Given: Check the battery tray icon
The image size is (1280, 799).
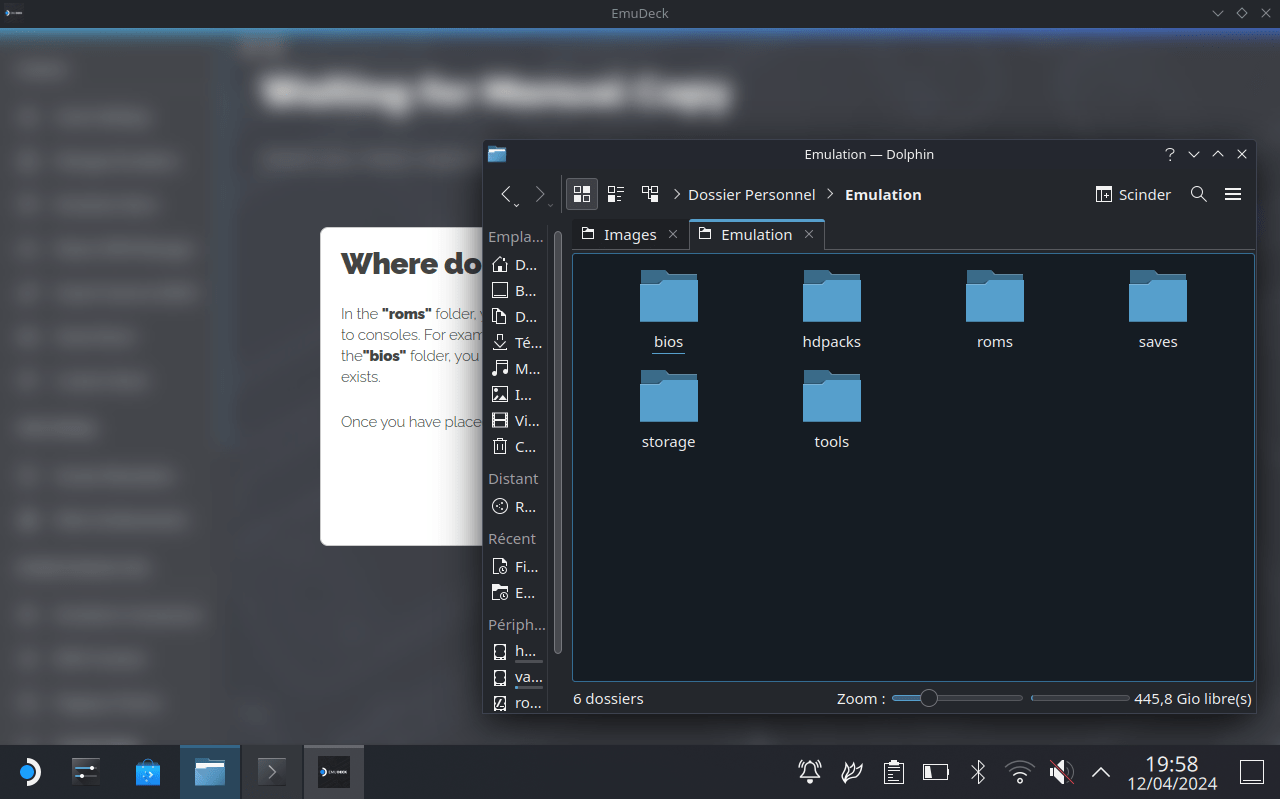Looking at the screenshot, I should 936,772.
